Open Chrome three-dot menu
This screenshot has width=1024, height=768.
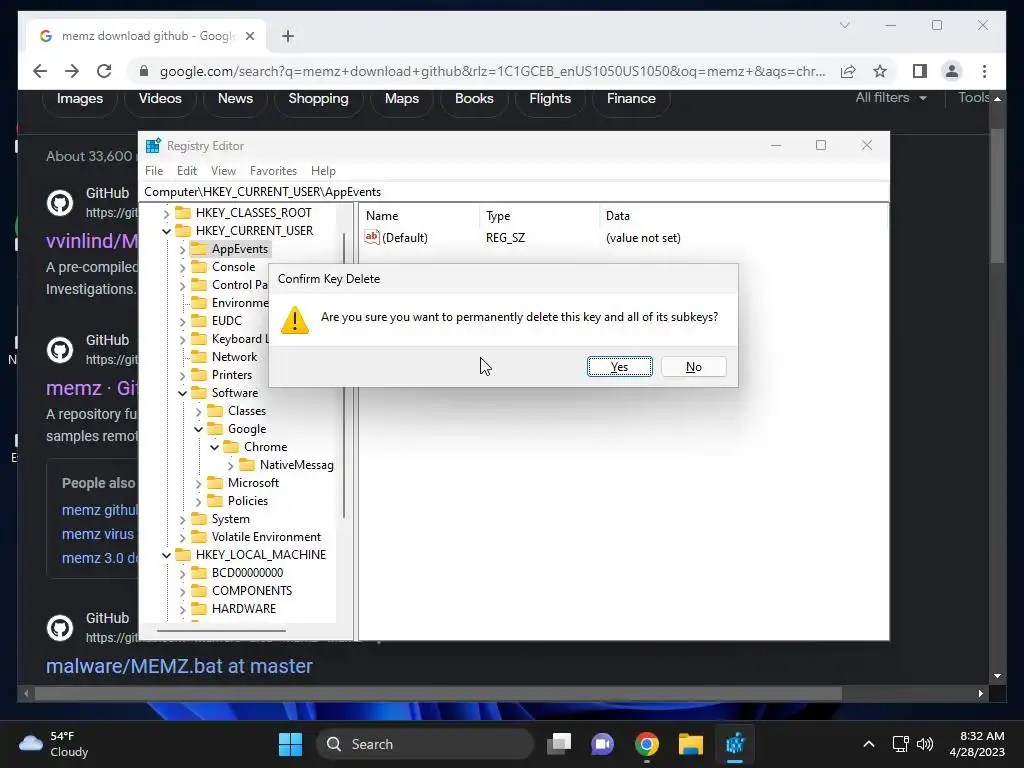pyautogui.click(x=984, y=71)
